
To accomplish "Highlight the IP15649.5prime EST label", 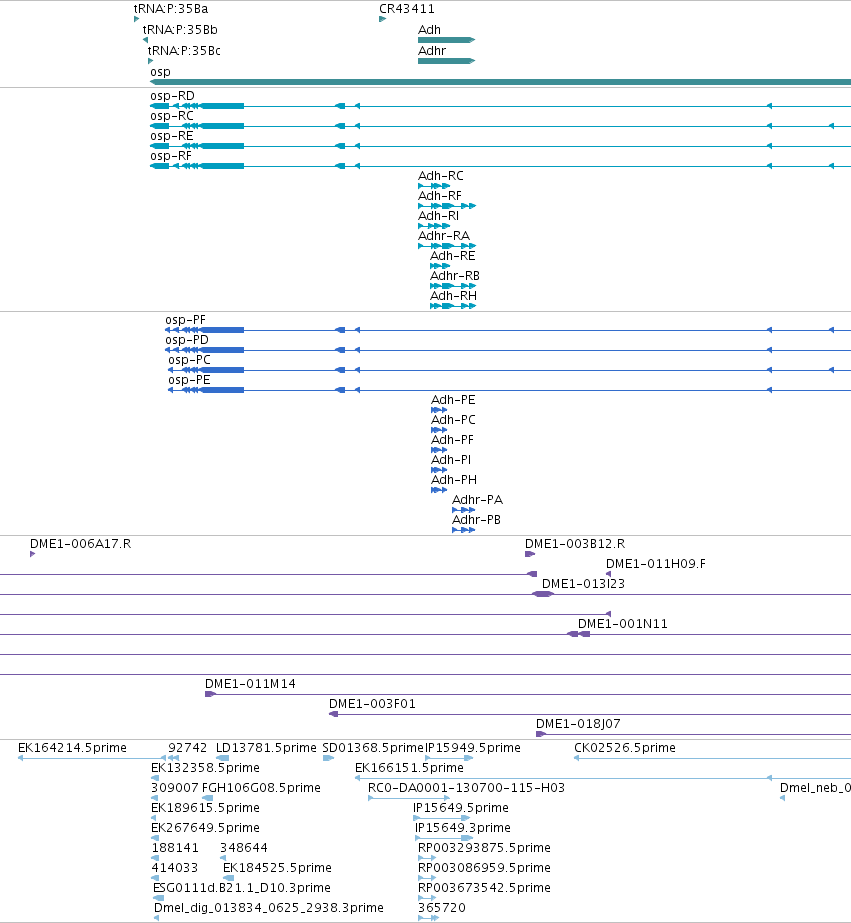I will point(461,808).
